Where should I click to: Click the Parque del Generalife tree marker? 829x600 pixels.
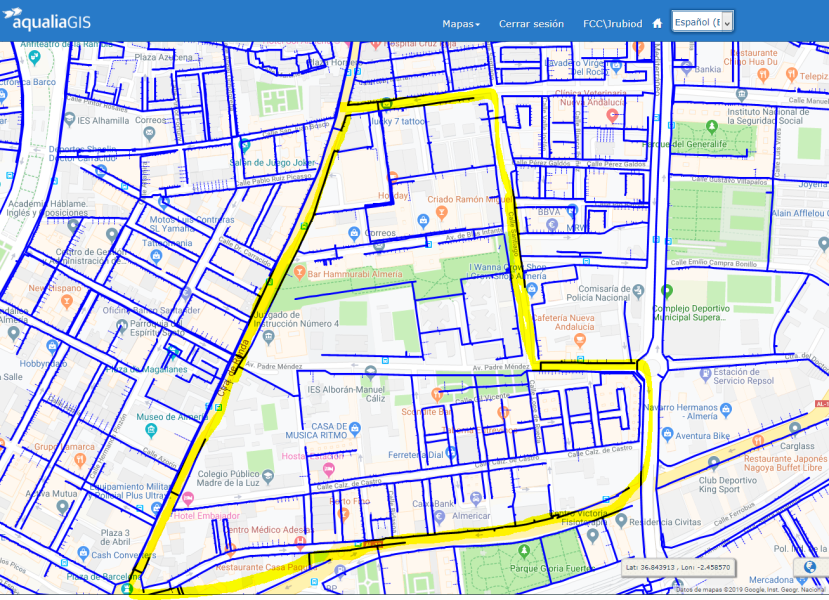pyautogui.click(x=712, y=127)
